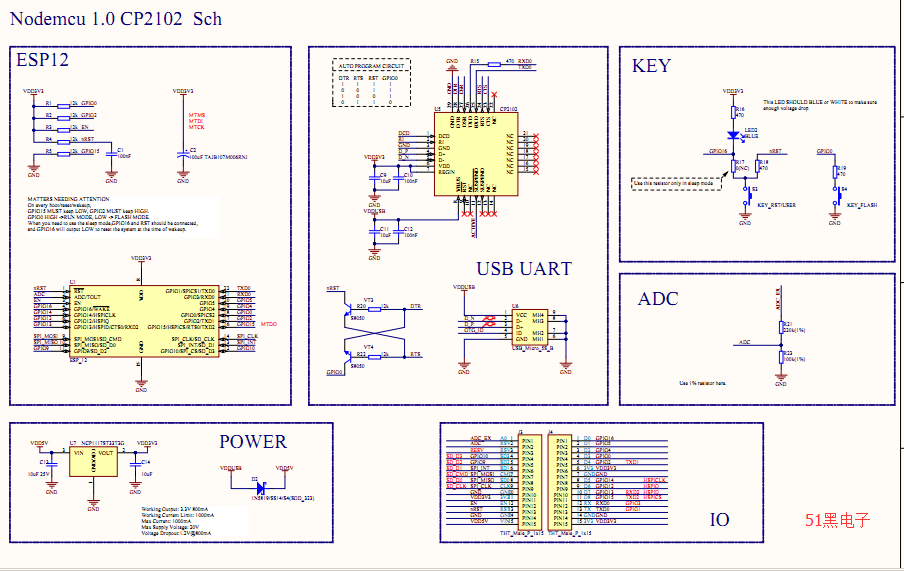Select the C14 capacitor near VOUT
The image size is (904, 571).
tap(135, 464)
